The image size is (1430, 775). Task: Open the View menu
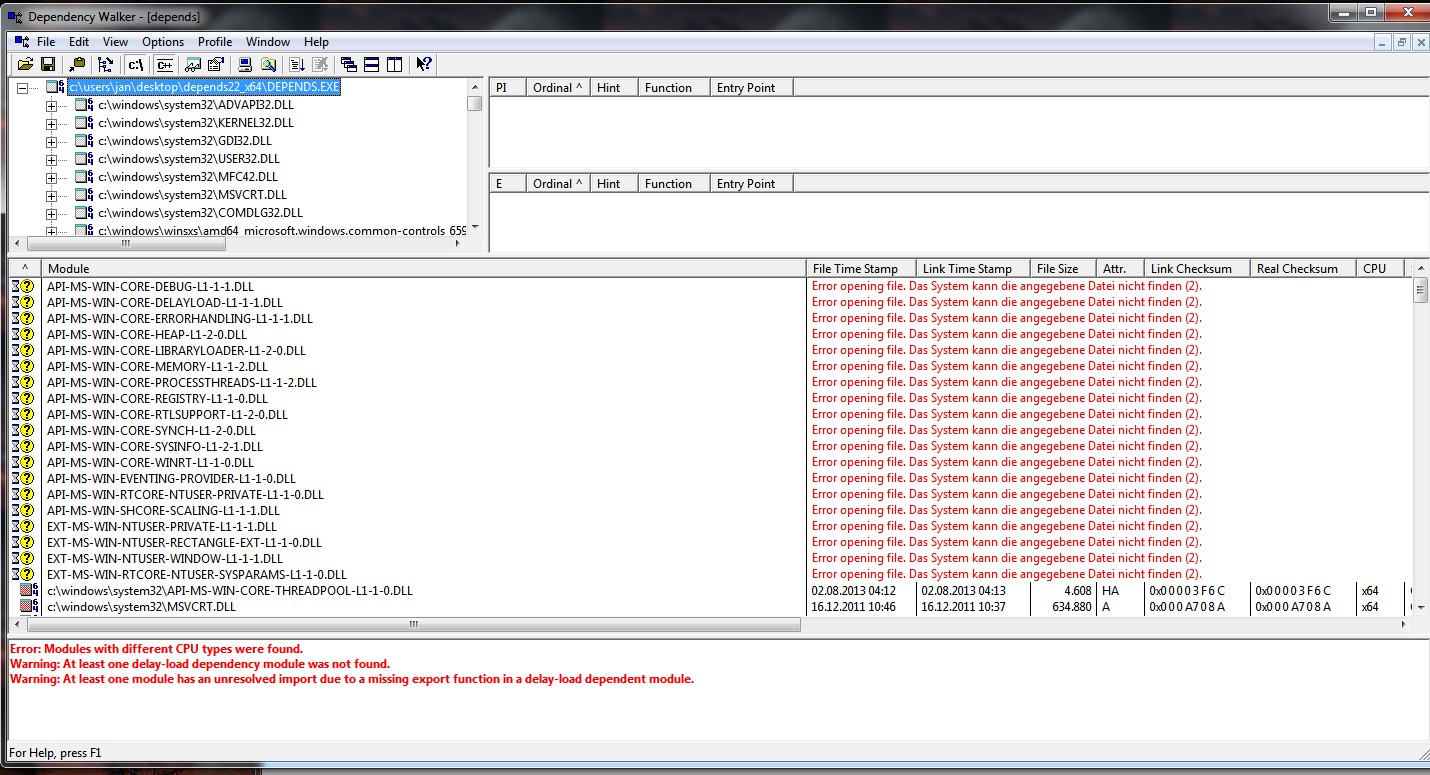[x=115, y=42]
